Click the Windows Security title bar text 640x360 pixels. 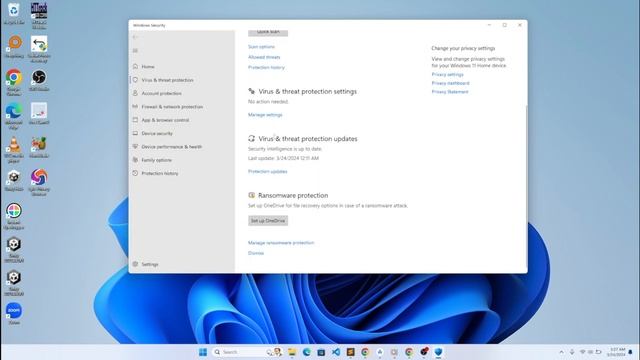tap(149, 25)
